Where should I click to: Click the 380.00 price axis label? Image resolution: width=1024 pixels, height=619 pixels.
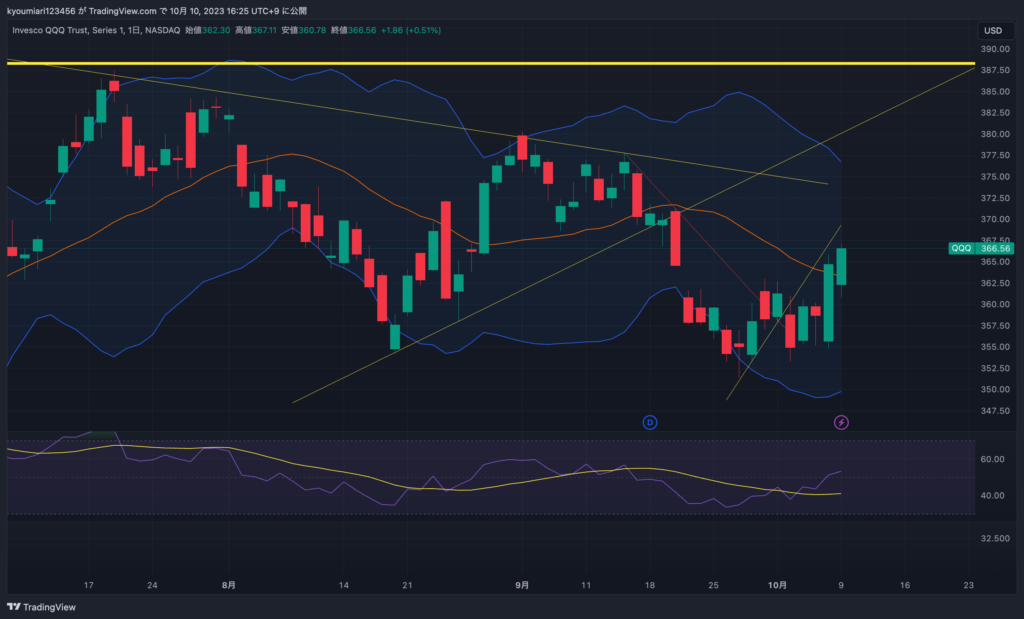click(995, 134)
